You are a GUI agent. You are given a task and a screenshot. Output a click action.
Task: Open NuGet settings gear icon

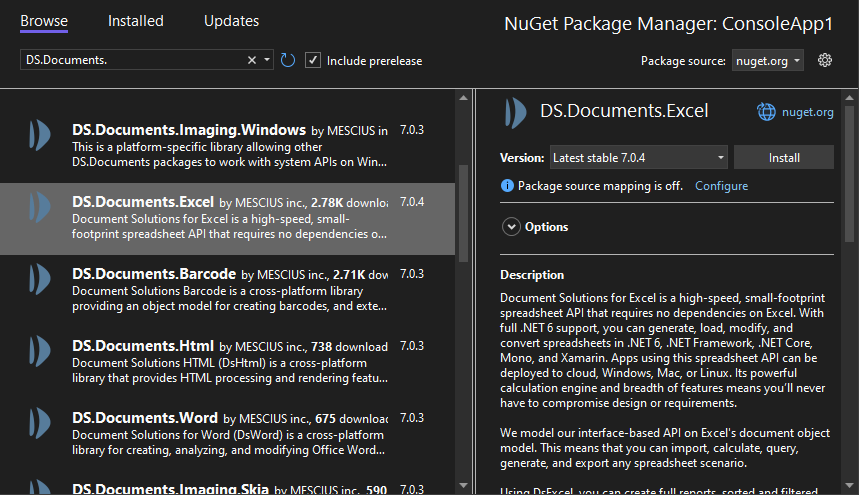(x=824, y=60)
